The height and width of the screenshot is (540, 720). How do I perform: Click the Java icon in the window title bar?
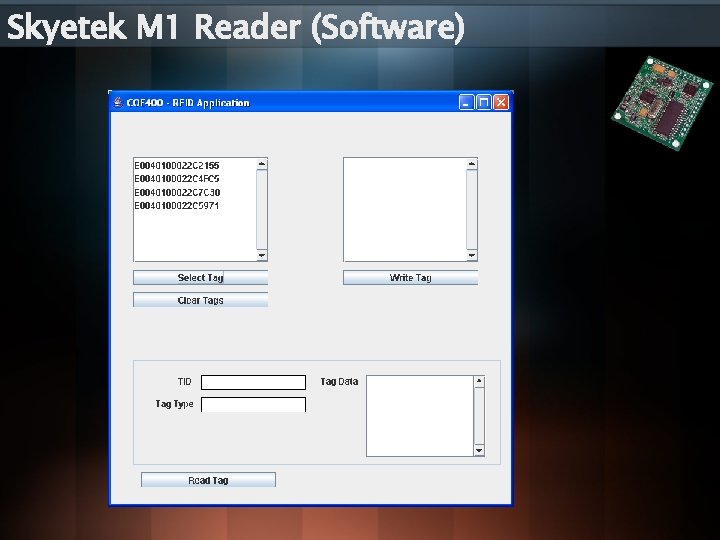point(118,102)
